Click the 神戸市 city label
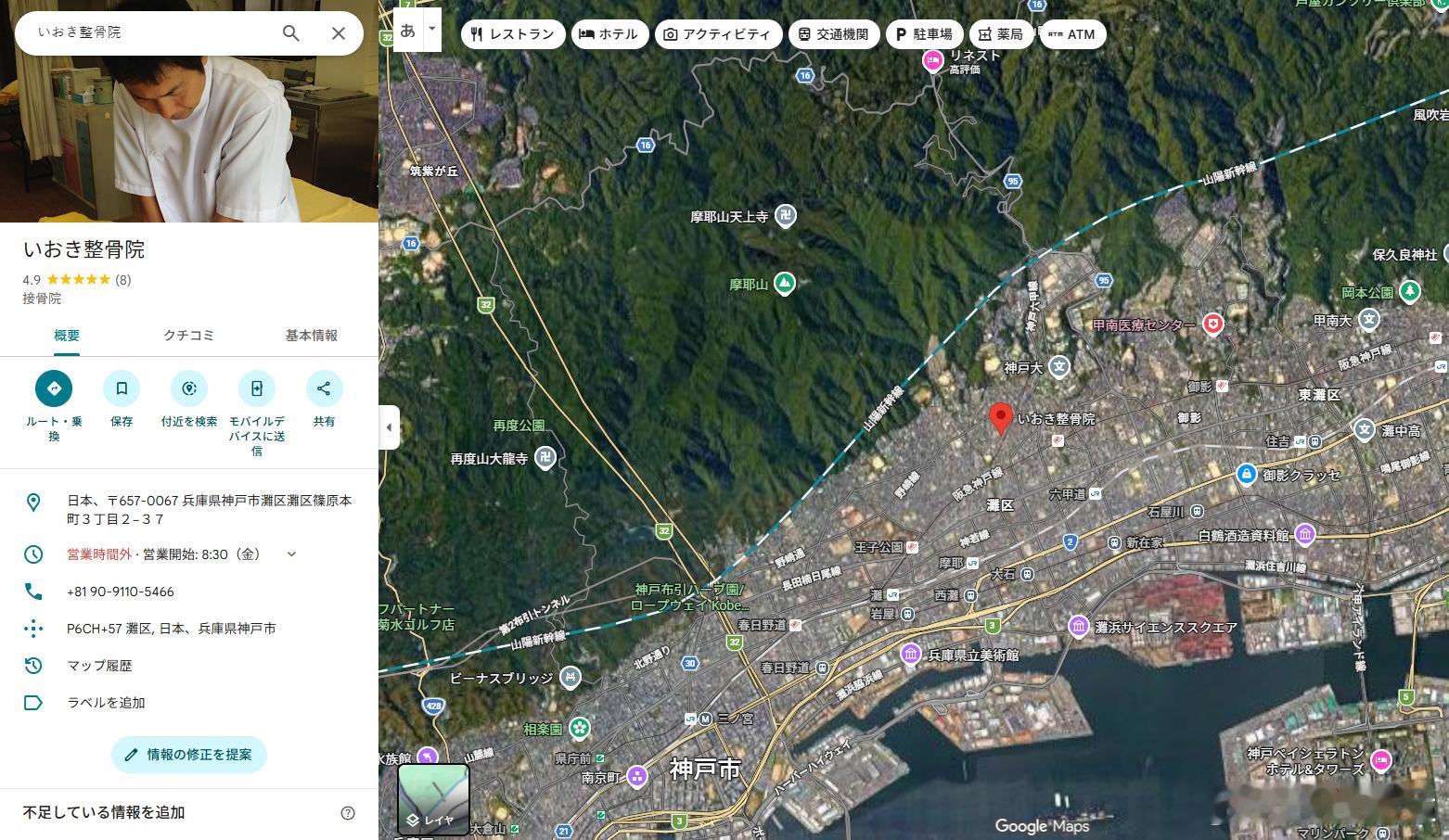The image size is (1449, 840). pyautogui.click(x=706, y=769)
